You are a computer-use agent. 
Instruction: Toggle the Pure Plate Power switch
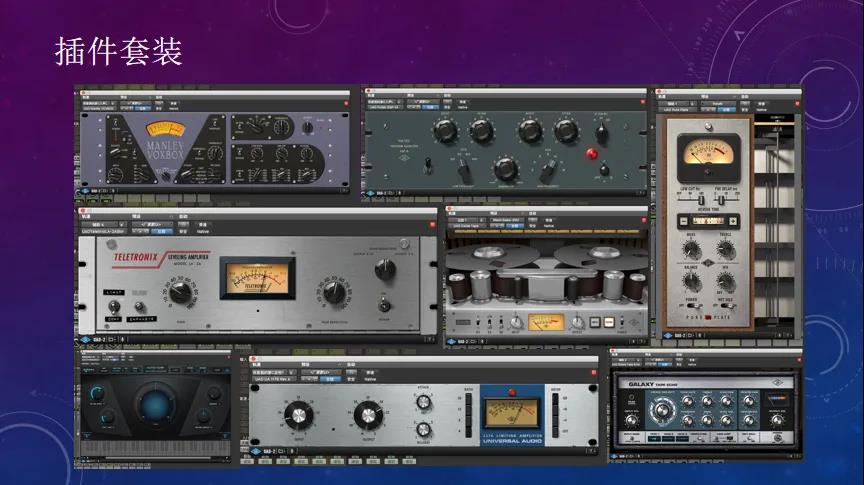pos(692,306)
